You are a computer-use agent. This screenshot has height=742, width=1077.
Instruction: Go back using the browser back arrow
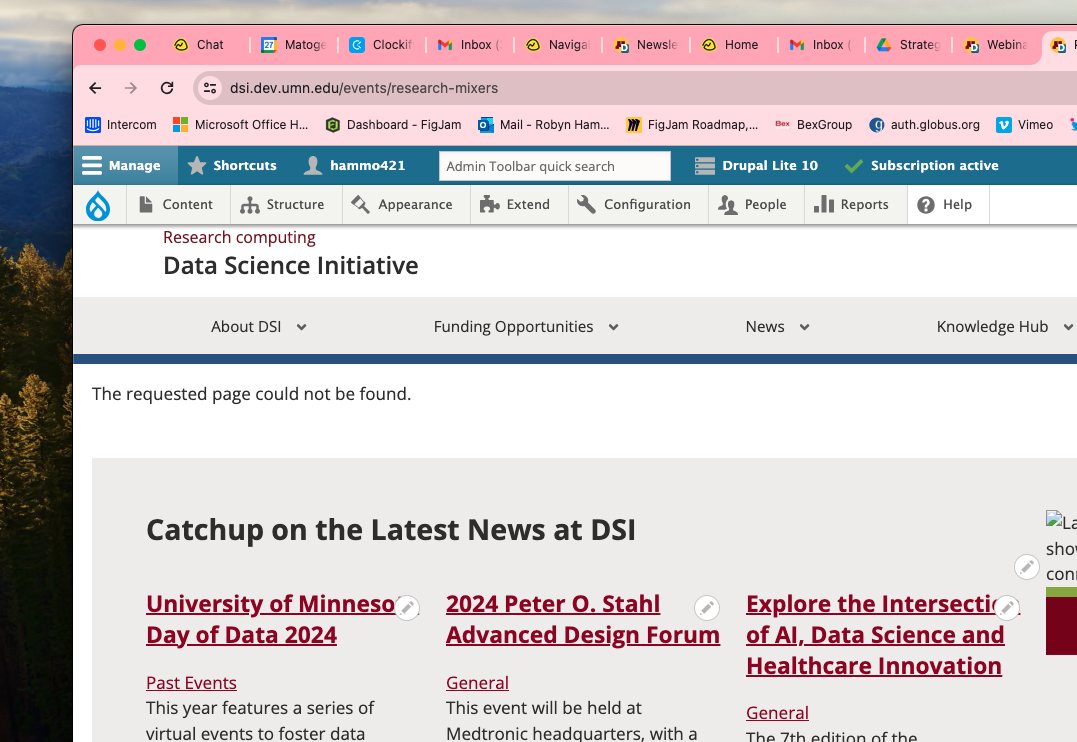[x=95, y=88]
